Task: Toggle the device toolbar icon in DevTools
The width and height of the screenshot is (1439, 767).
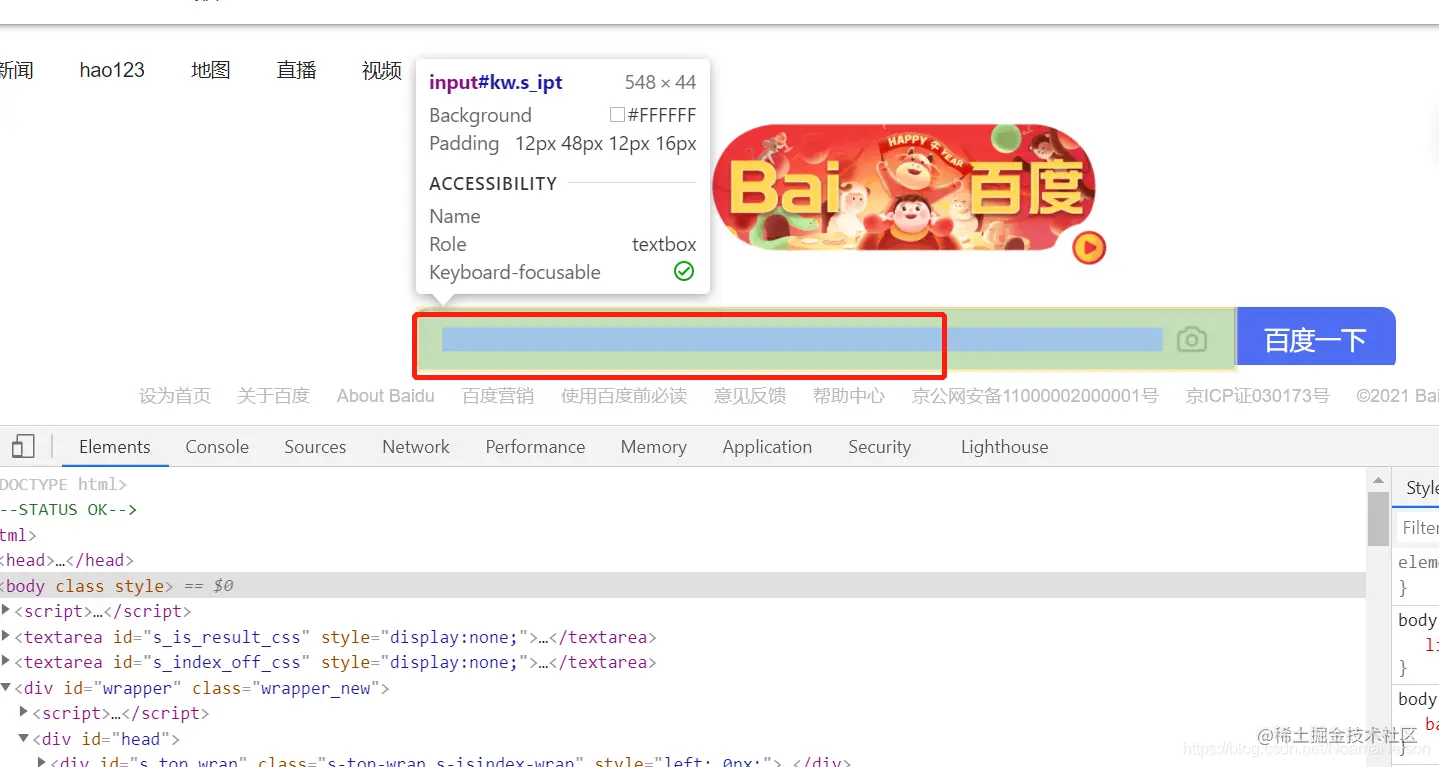Action: pyautogui.click(x=23, y=447)
